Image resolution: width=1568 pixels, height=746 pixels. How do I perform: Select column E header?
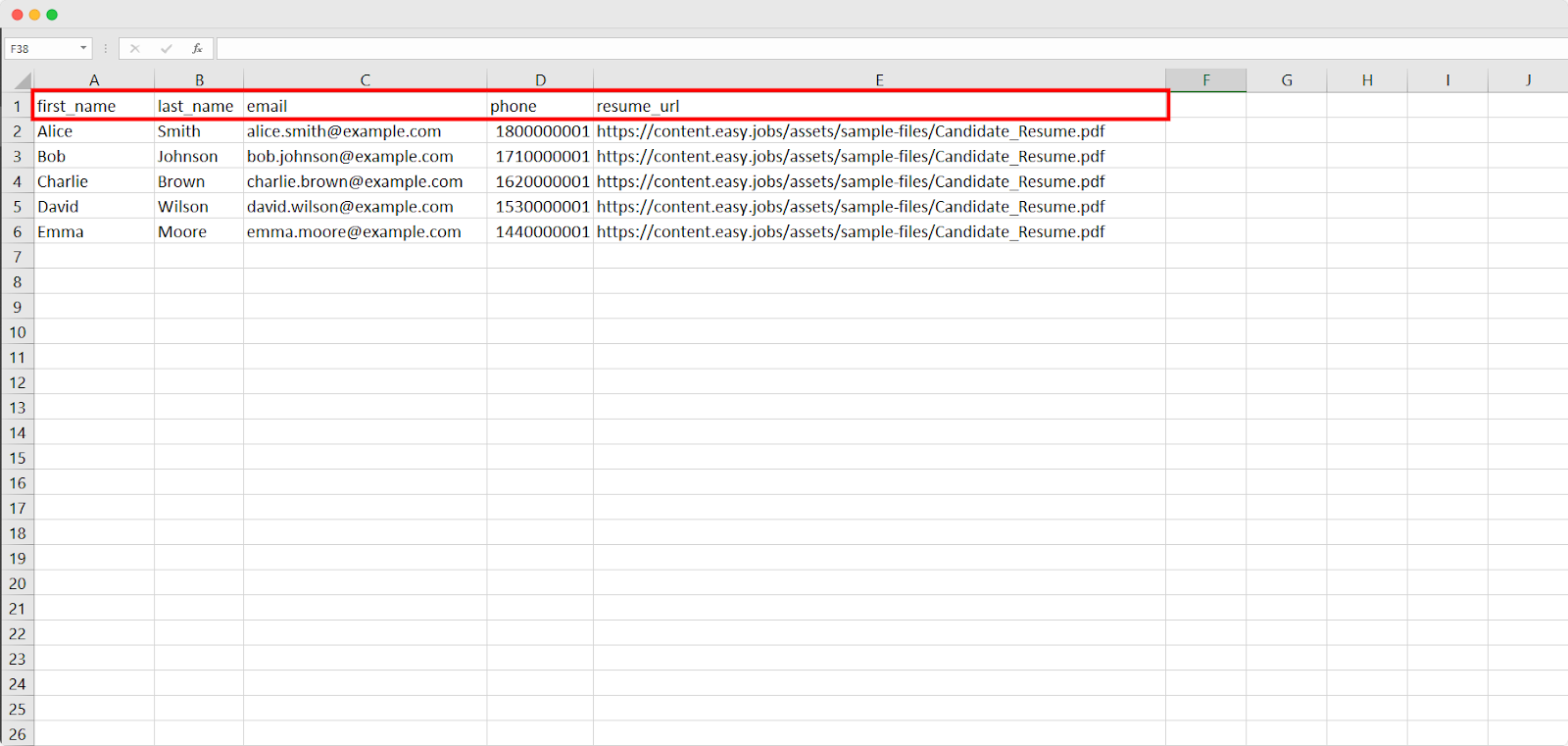879,80
